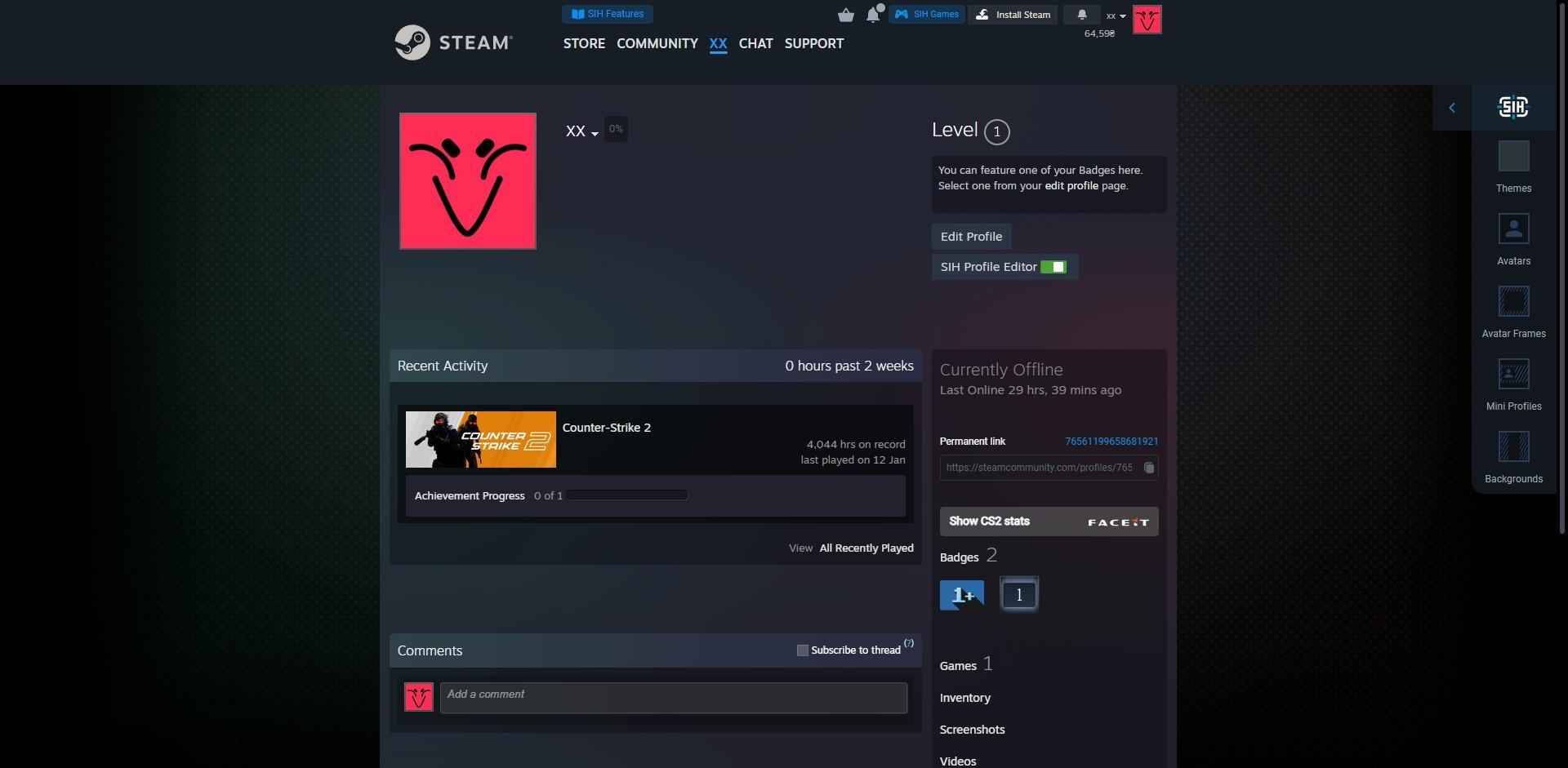The width and height of the screenshot is (1568, 768).
Task: Open SIH Games from the top bar
Action: 927,14
